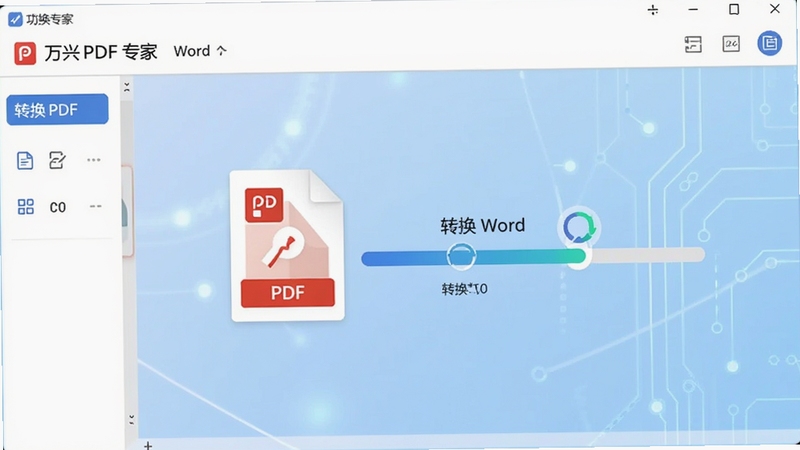
Task: Click the 万兴PDF专家 red logo icon
Action: 24,53
